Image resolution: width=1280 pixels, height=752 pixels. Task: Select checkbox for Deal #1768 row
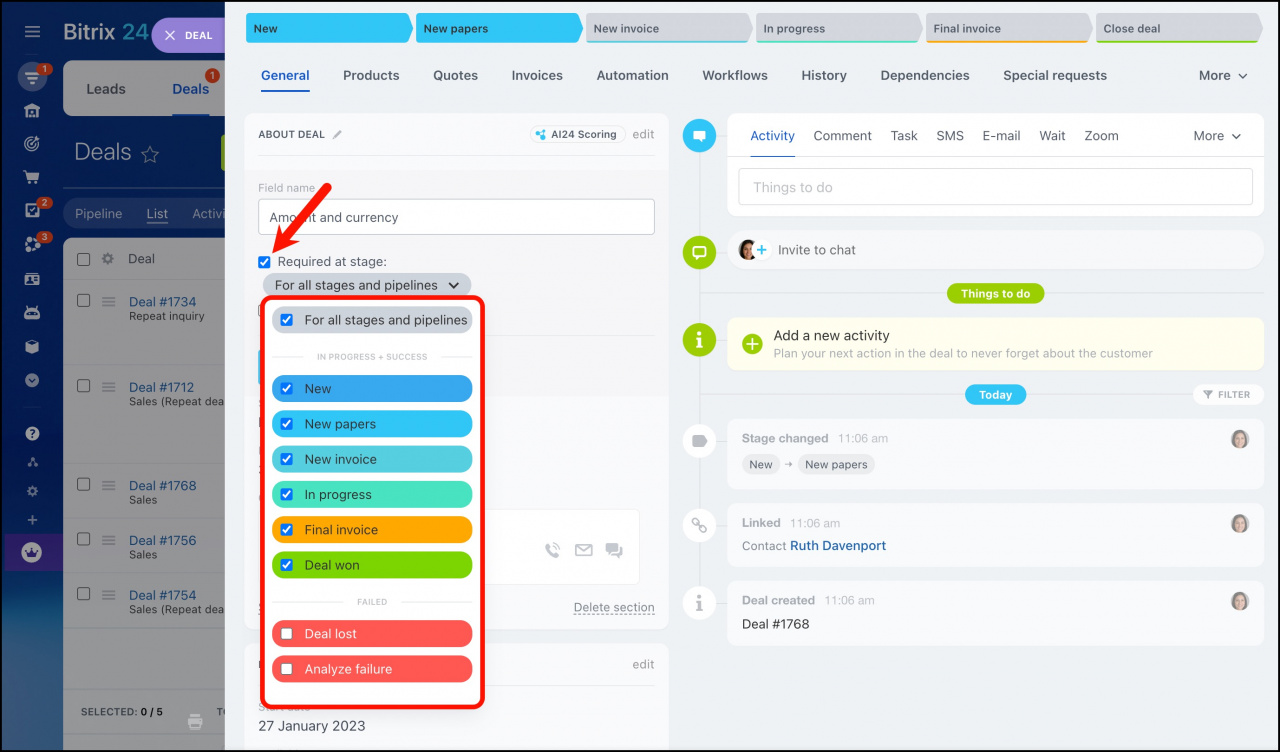[x=84, y=485]
